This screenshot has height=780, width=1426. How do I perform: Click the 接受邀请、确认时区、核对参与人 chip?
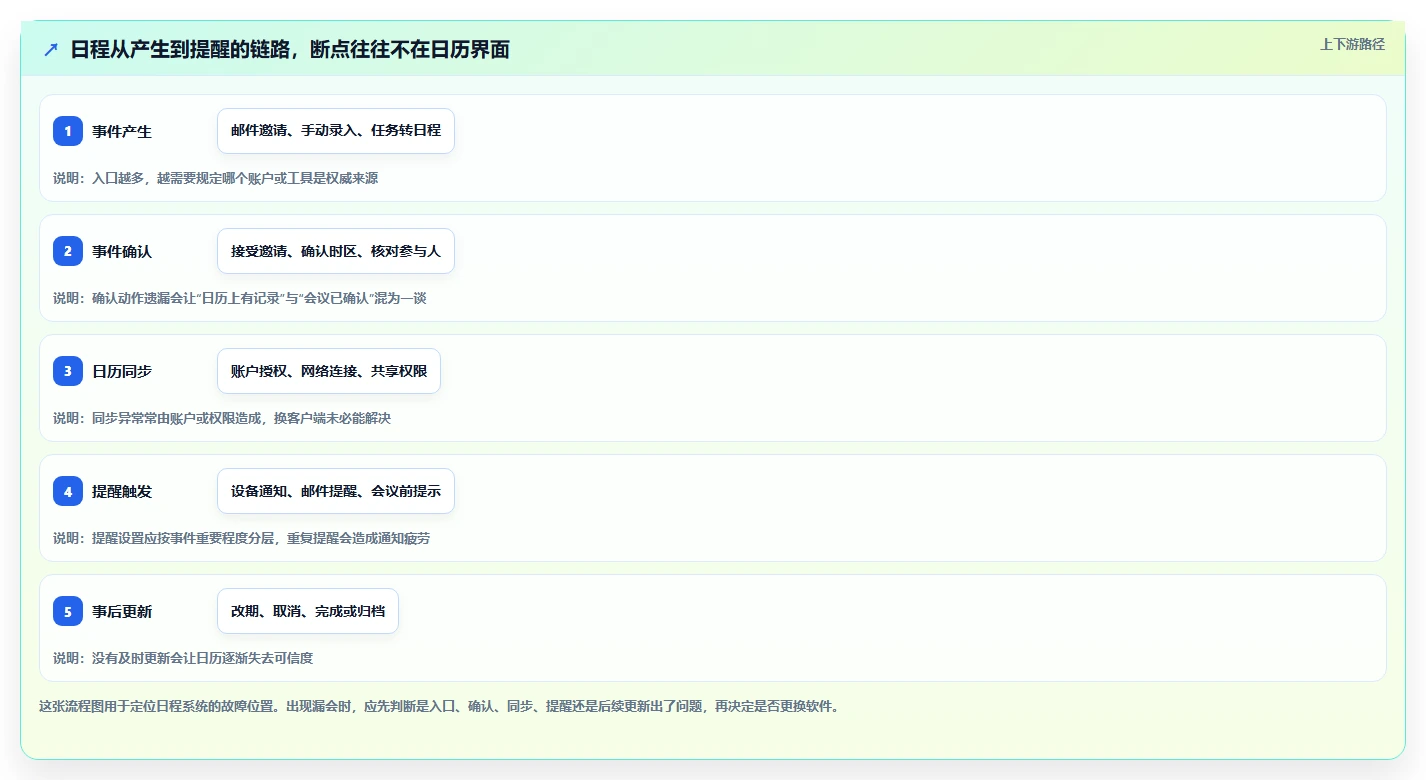336,251
